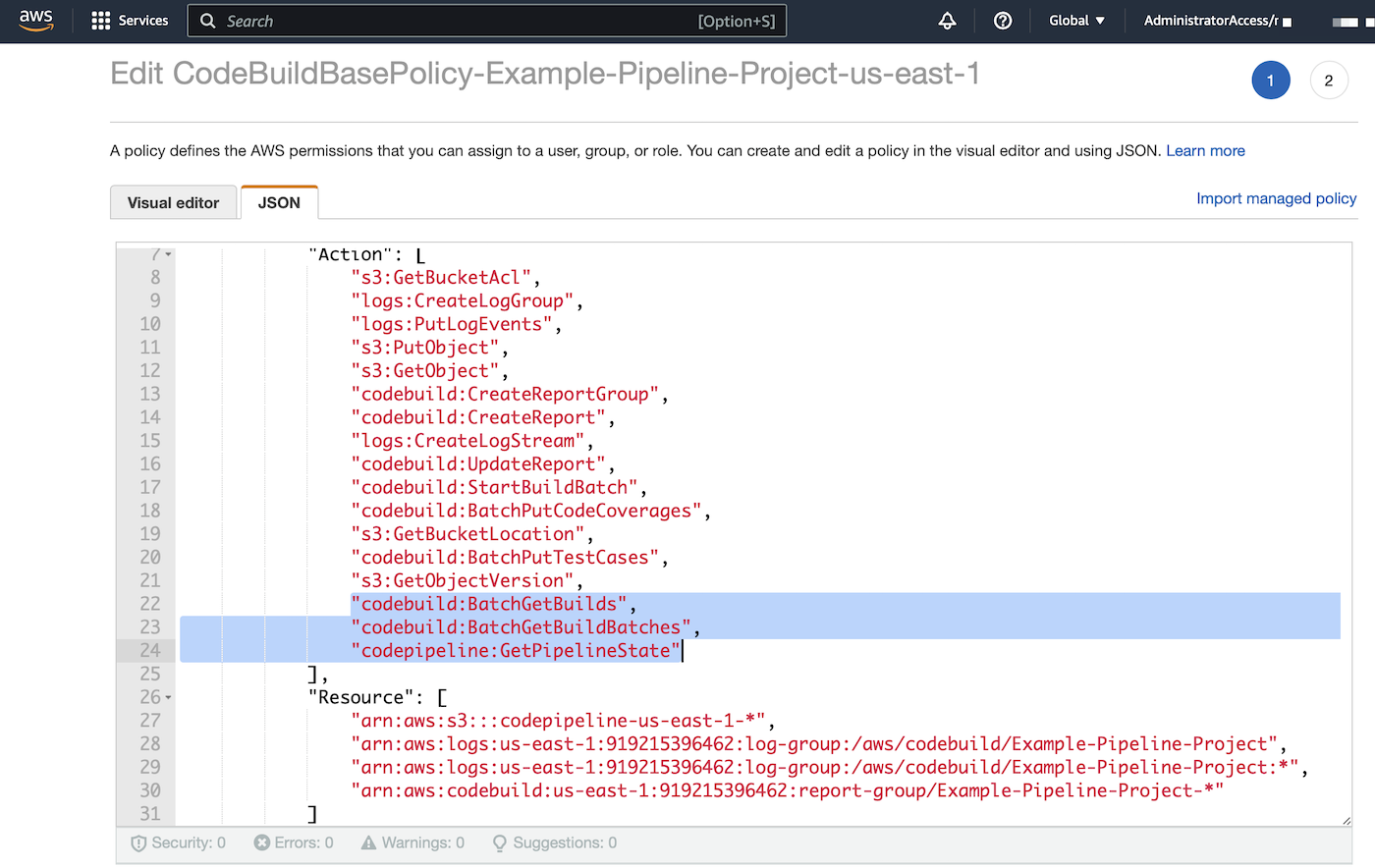Click the Learn more link
Image resolution: width=1375 pixels, height=868 pixels.
[1205, 150]
